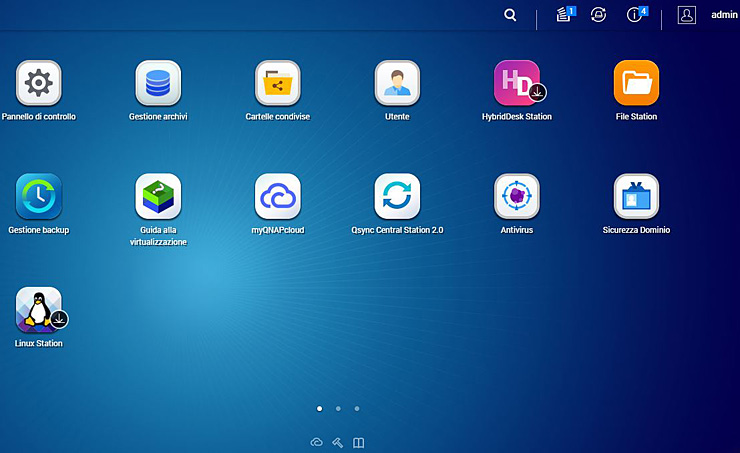Open Guida alla virtualizzazione
The width and height of the screenshot is (740, 453).
pyautogui.click(x=158, y=196)
